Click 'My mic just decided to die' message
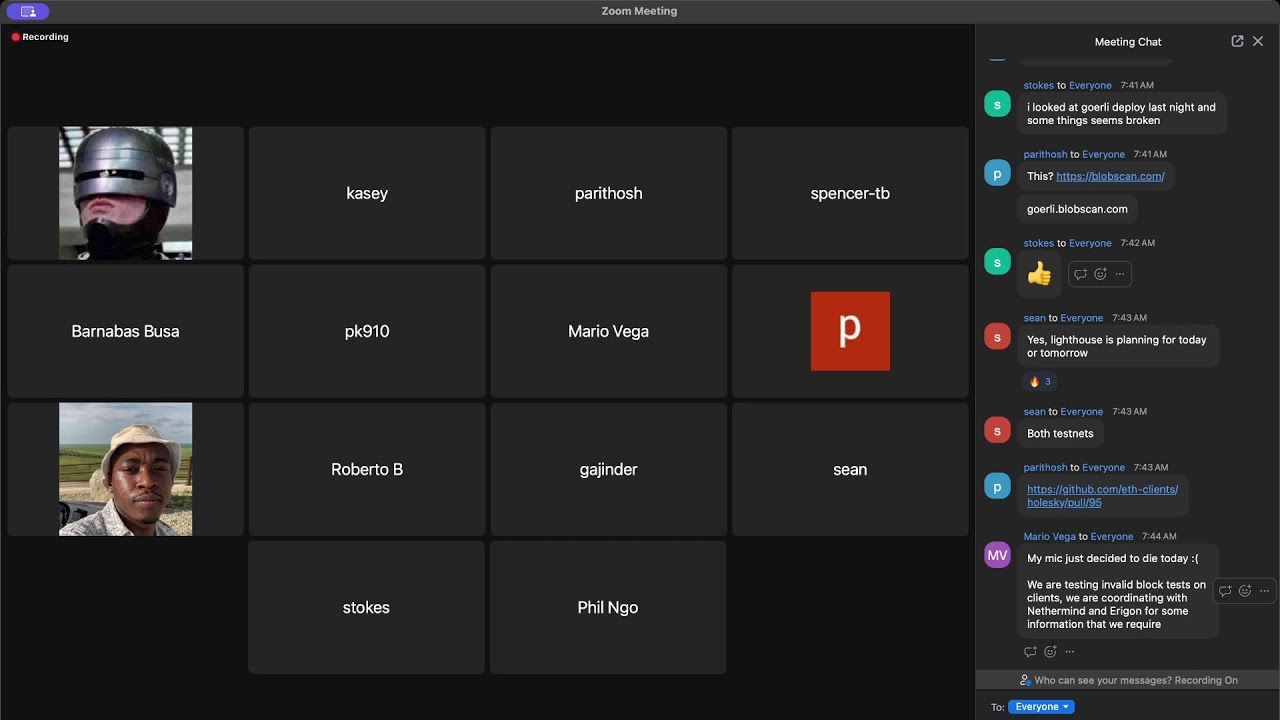The image size is (1280, 720). pos(1118,591)
